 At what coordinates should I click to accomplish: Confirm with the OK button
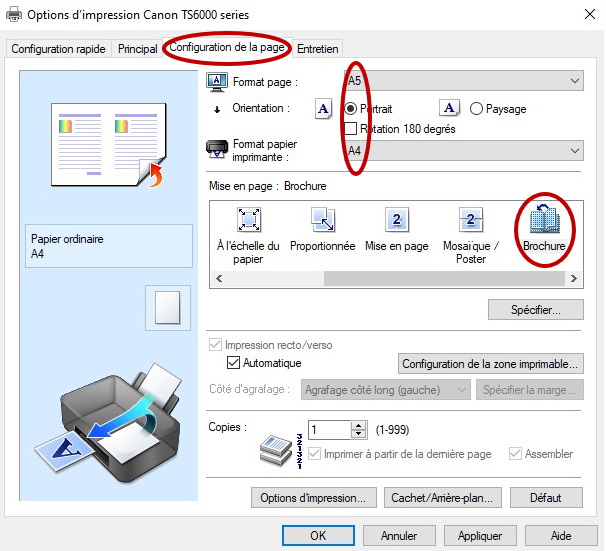[x=318, y=536]
